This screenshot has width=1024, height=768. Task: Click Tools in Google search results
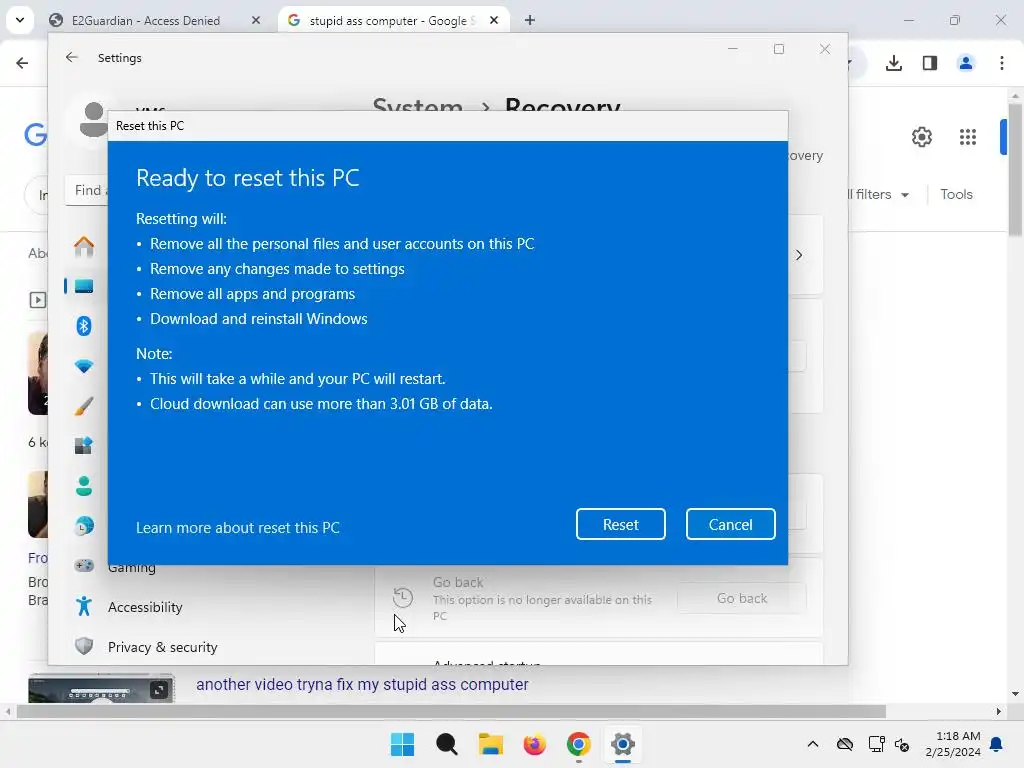956,195
